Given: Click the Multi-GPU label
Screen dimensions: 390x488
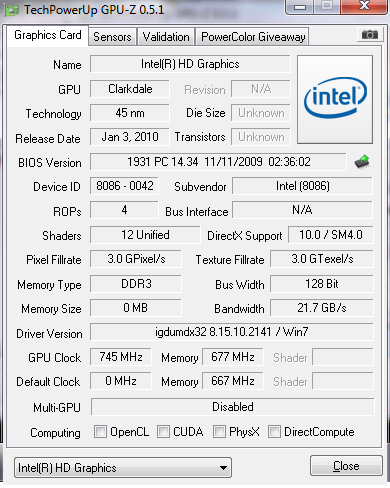Looking at the screenshot, I should coord(57,407).
